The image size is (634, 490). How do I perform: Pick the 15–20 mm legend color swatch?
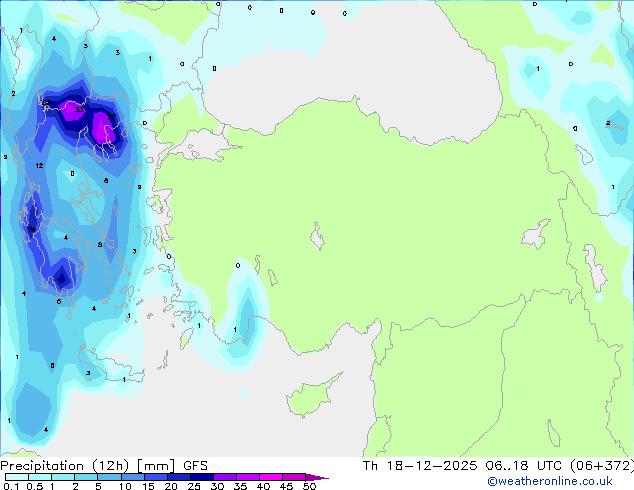(x=156, y=477)
